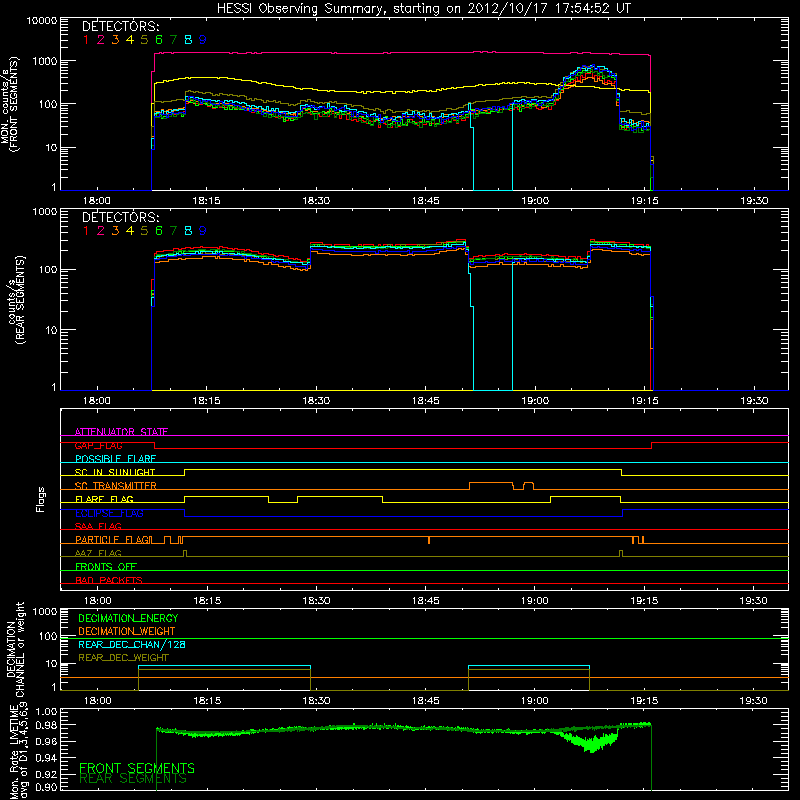
Task: Click the AAZ_FLAG label
Action: tap(98, 553)
